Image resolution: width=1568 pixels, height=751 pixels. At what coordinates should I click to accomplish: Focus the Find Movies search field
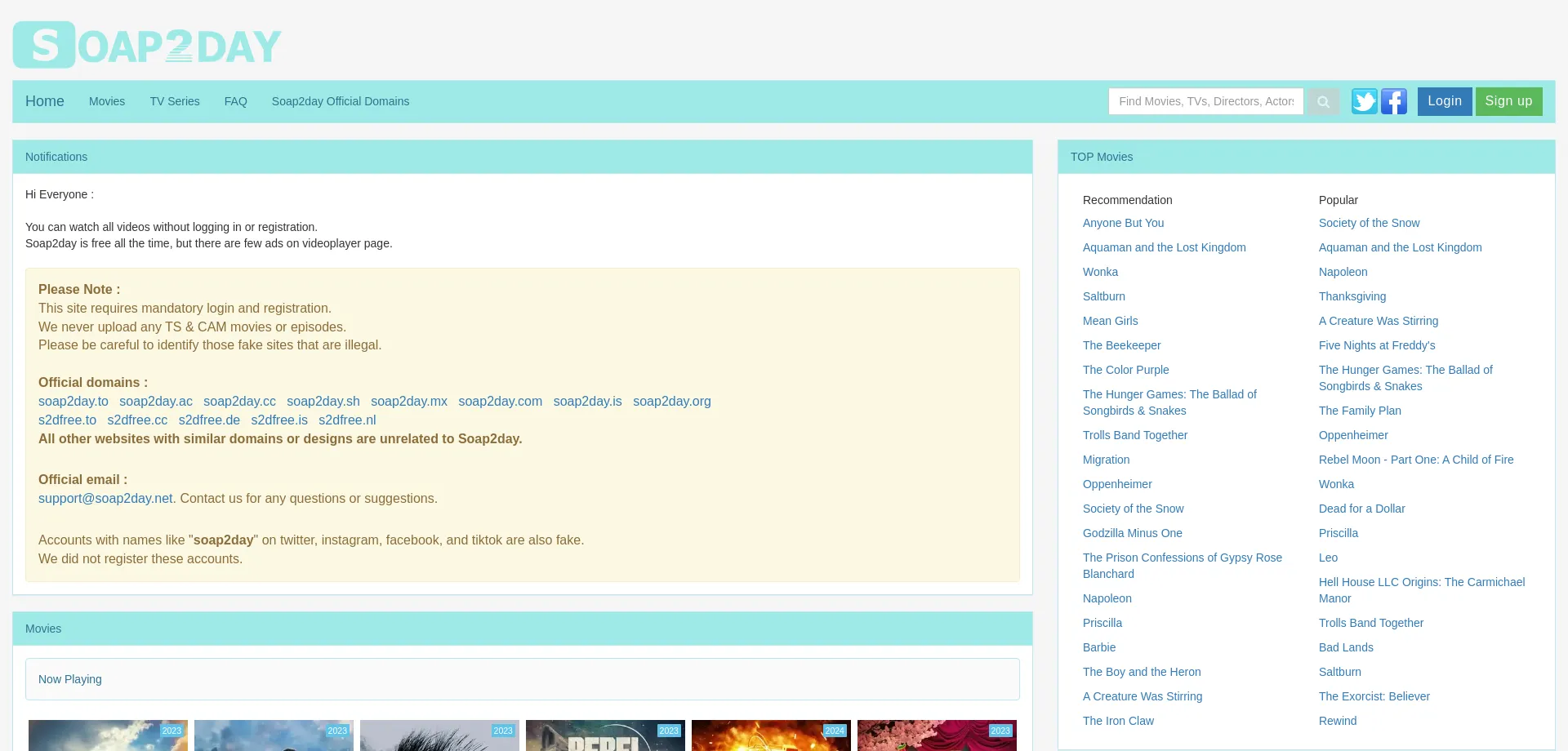coord(1205,101)
